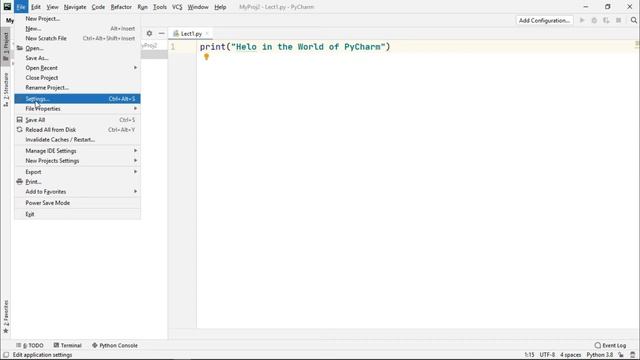This screenshot has height=360, width=640.
Task: Click the Run with Coverage icon
Action: 607,20
